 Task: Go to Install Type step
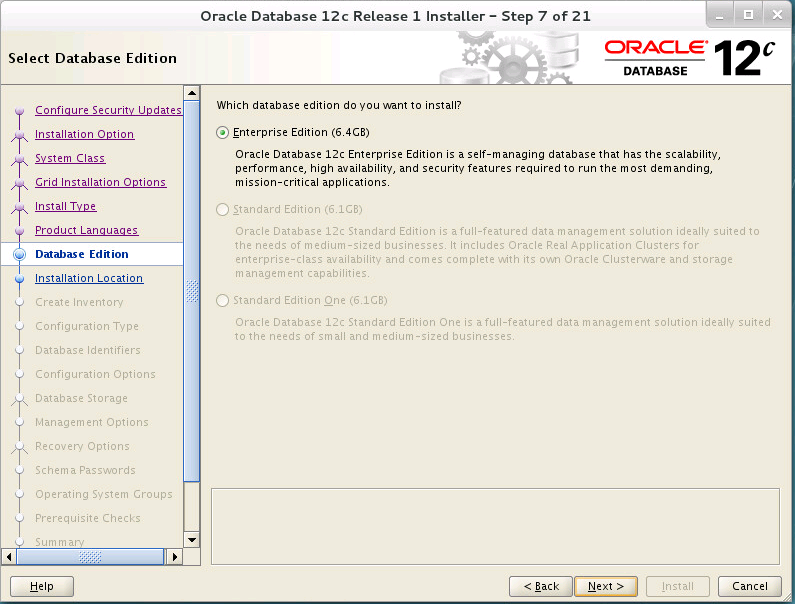click(x=65, y=206)
